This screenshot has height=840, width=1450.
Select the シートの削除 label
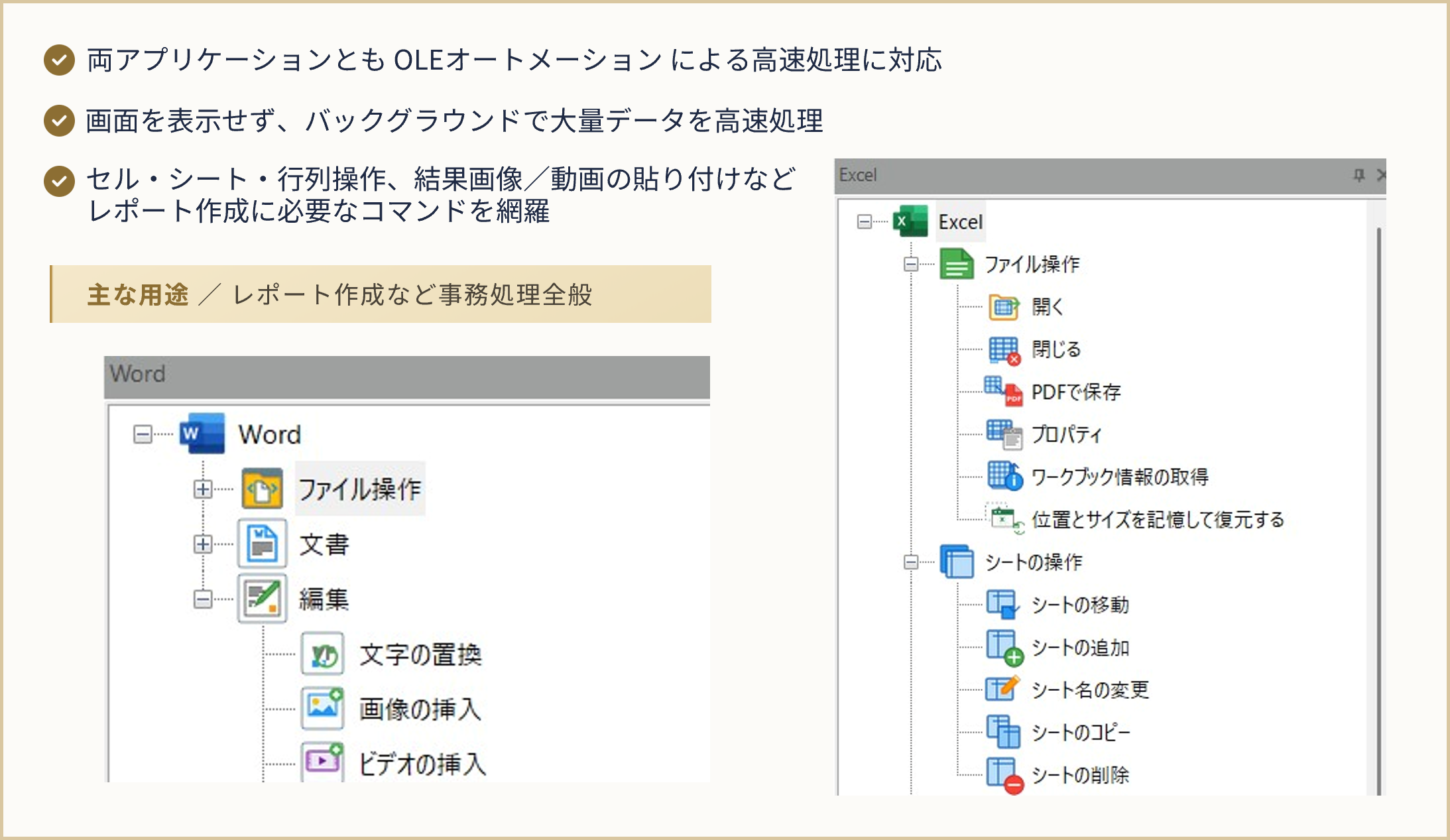(1080, 775)
